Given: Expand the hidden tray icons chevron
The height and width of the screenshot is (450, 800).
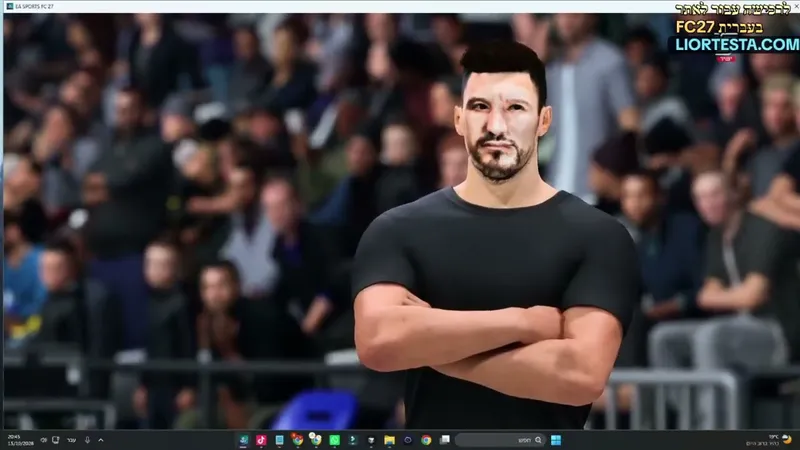Looking at the screenshot, I should [101, 440].
